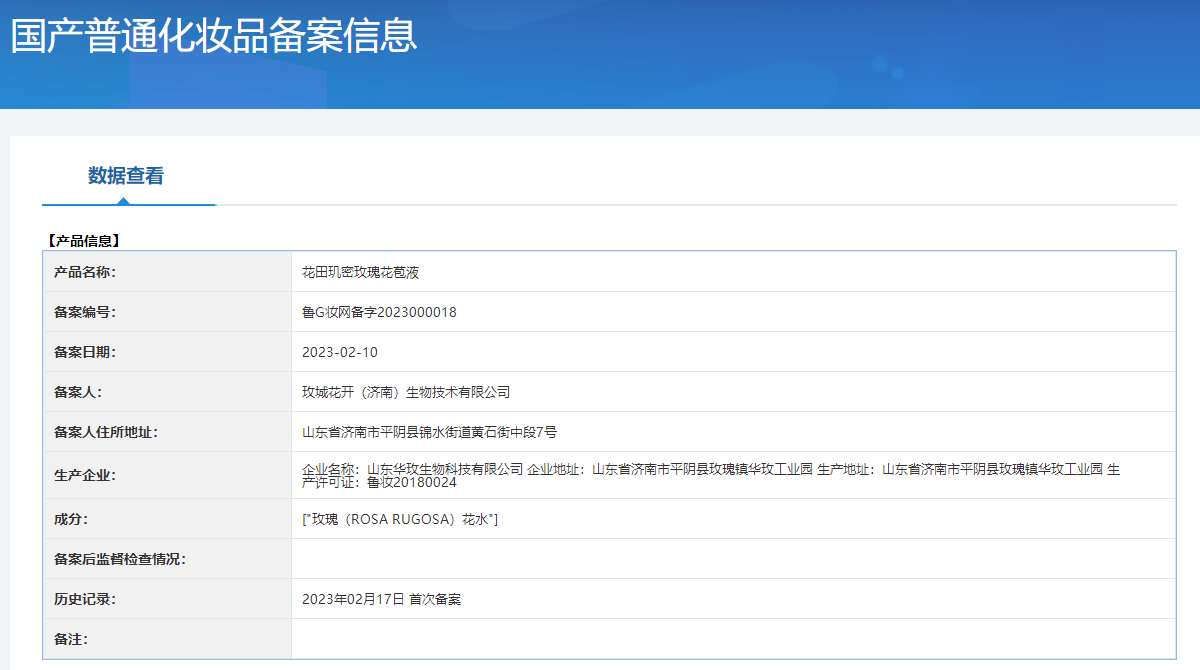The width and height of the screenshot is (1200, 670).
Task: Click the 备案人住所地址 address value
Action: coord(429,432)
